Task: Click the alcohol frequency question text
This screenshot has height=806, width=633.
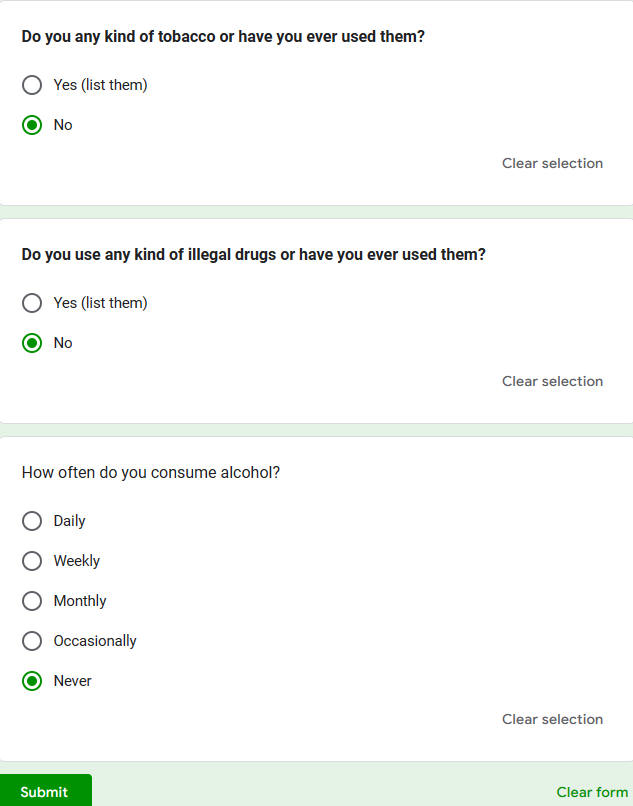Action: click(151, 472)
